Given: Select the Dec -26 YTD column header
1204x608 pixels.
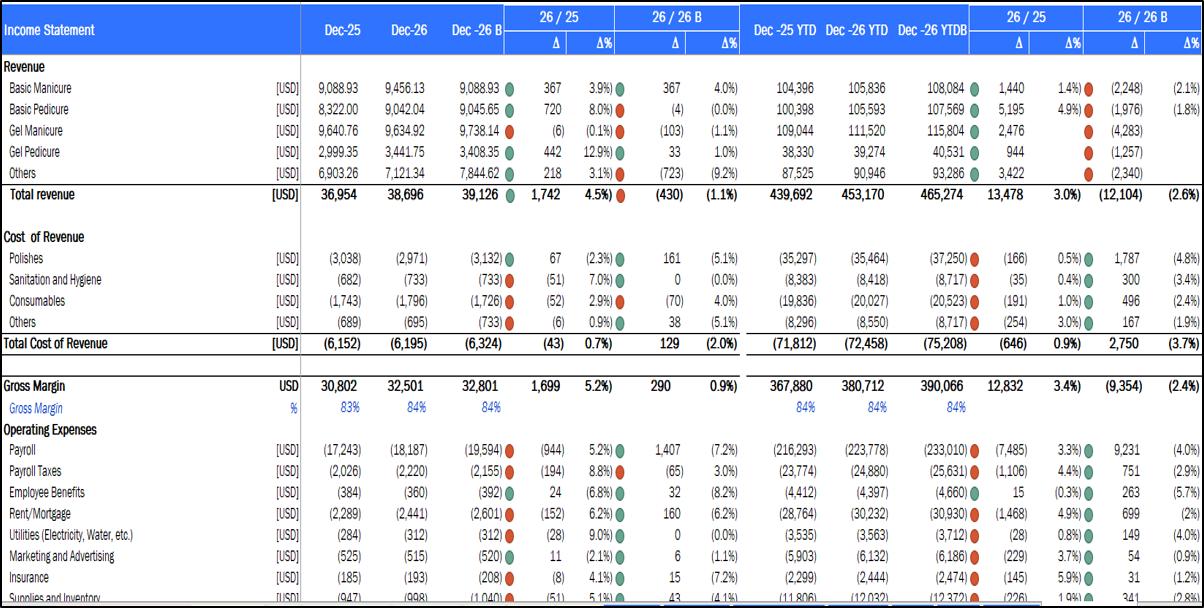Looking at the screenshot, I should pyautogui.click(x=856, y=30).
